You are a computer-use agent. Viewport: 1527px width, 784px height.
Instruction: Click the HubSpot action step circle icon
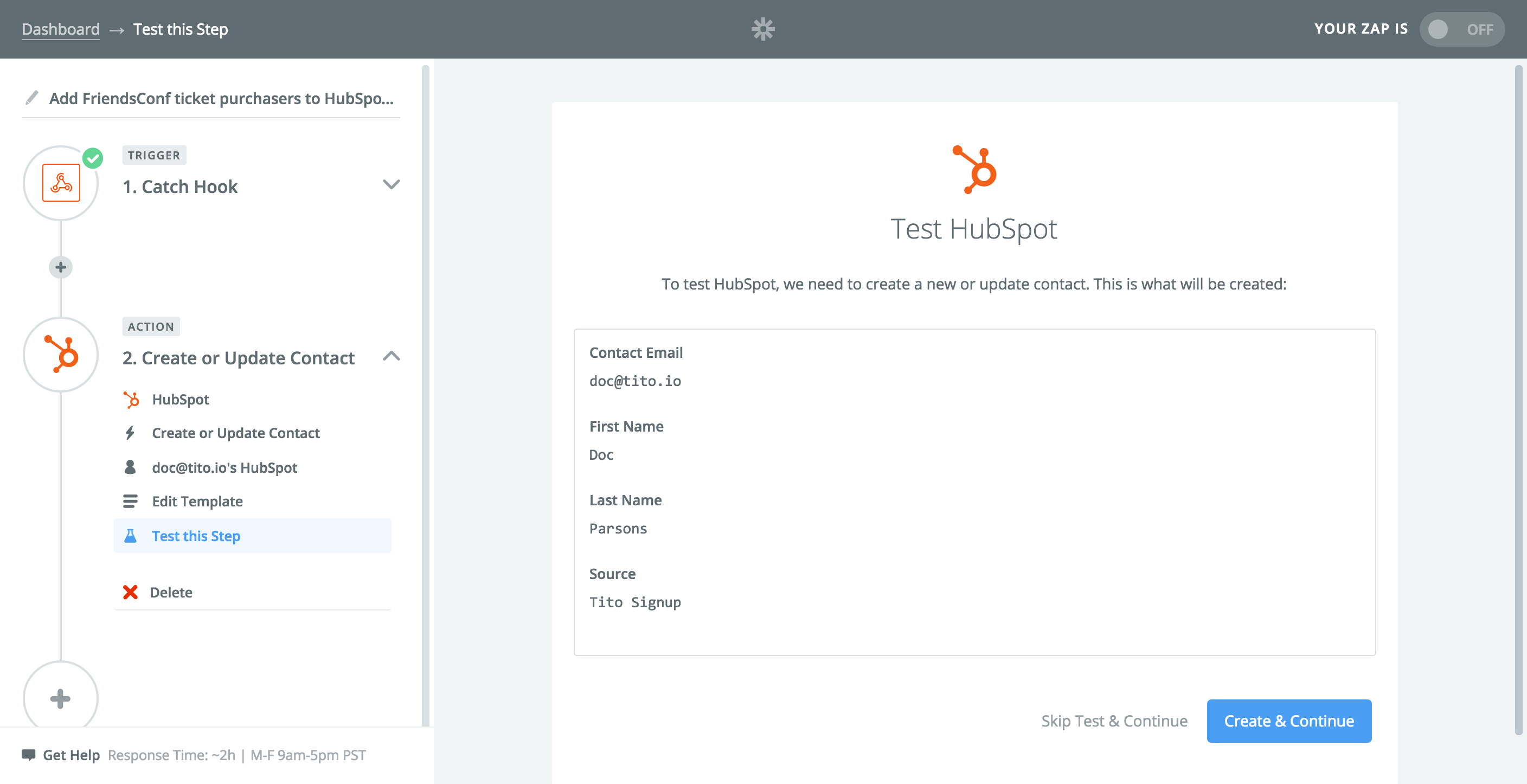[61, 355]
